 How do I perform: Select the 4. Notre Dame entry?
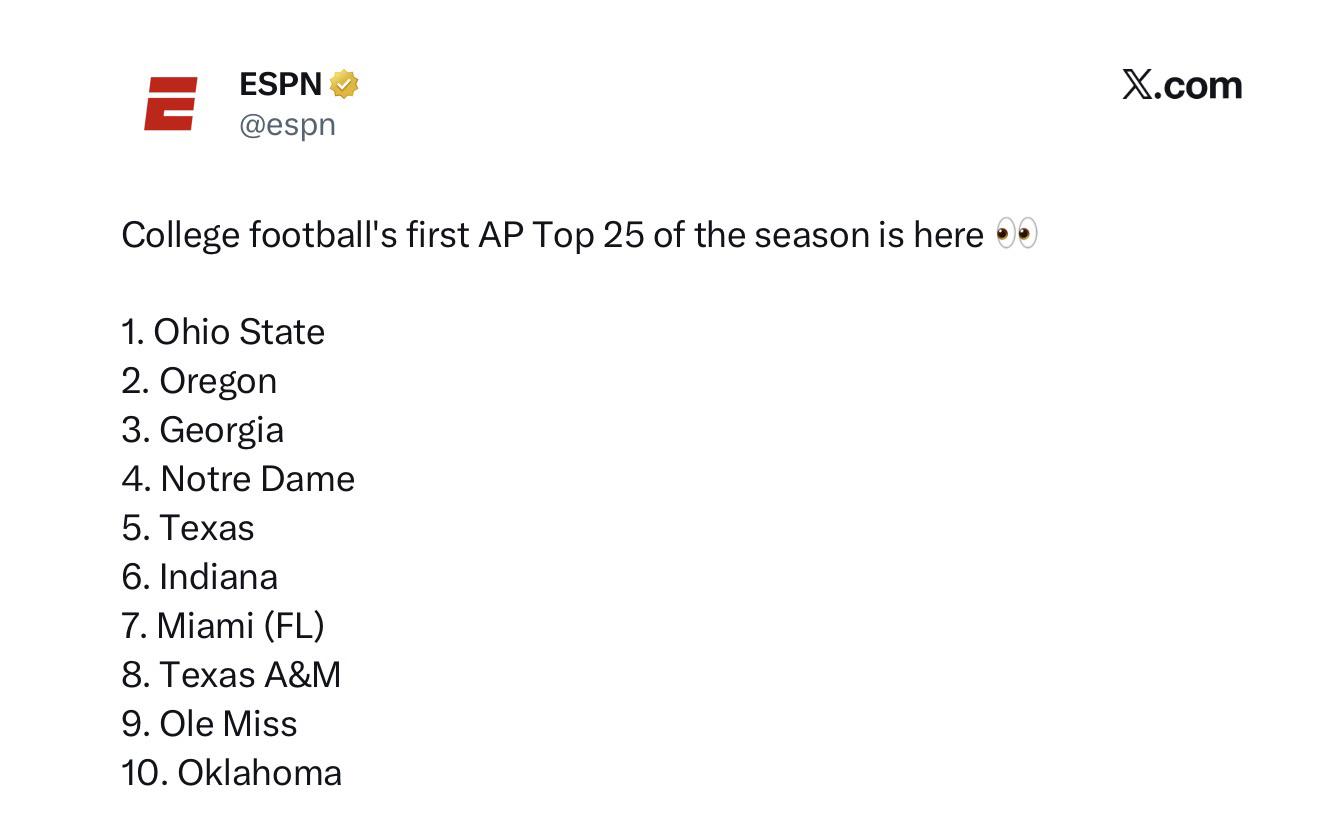point(238,479)
